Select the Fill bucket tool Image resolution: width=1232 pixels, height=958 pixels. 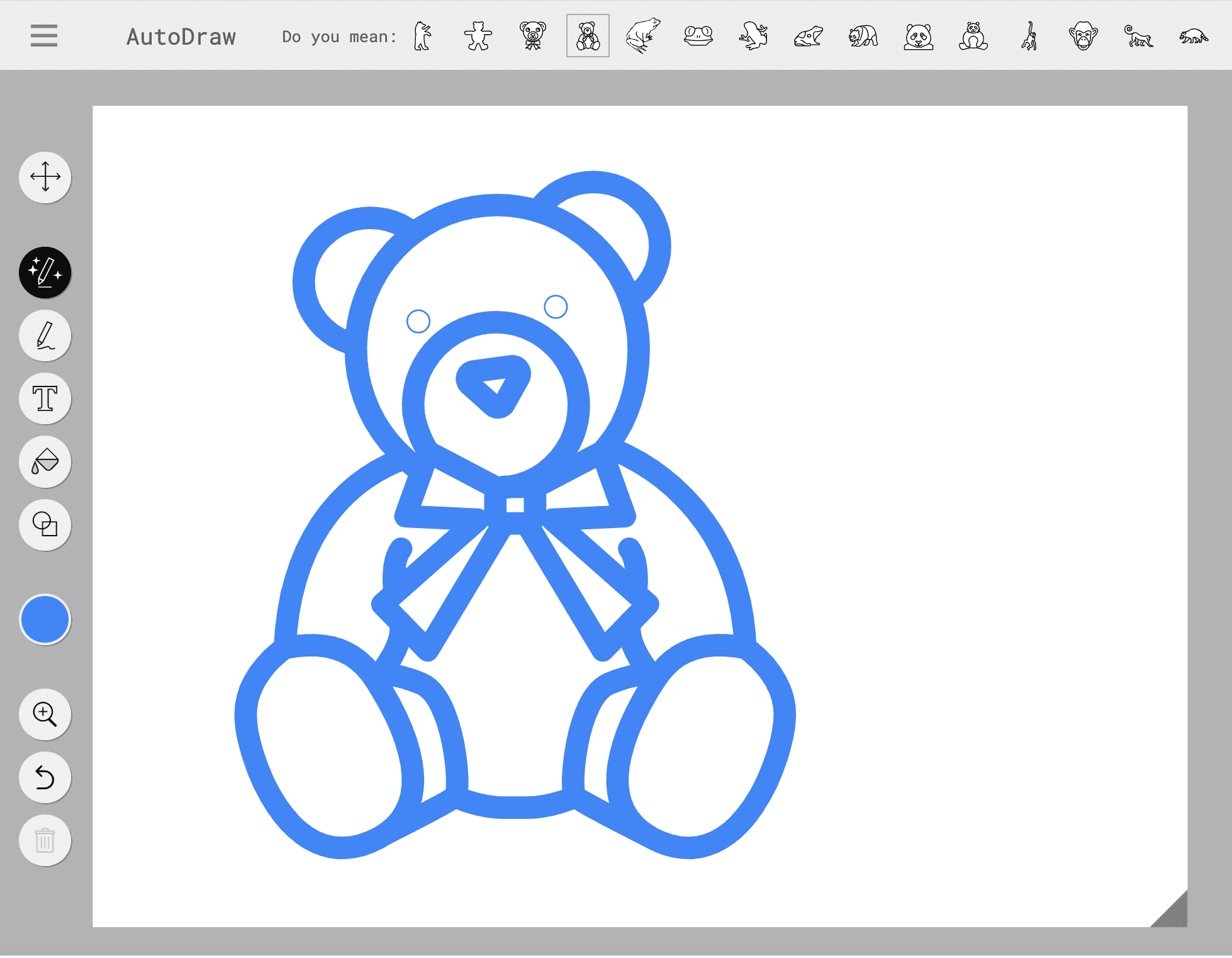click(x=45, y=462)
